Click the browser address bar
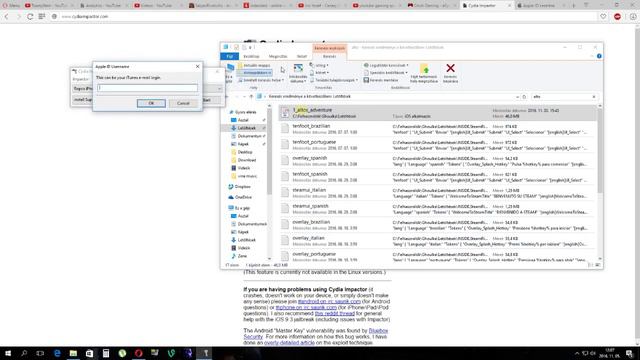Image resolution: width=640 pixels, height=360 pixels. pos(327,16)
